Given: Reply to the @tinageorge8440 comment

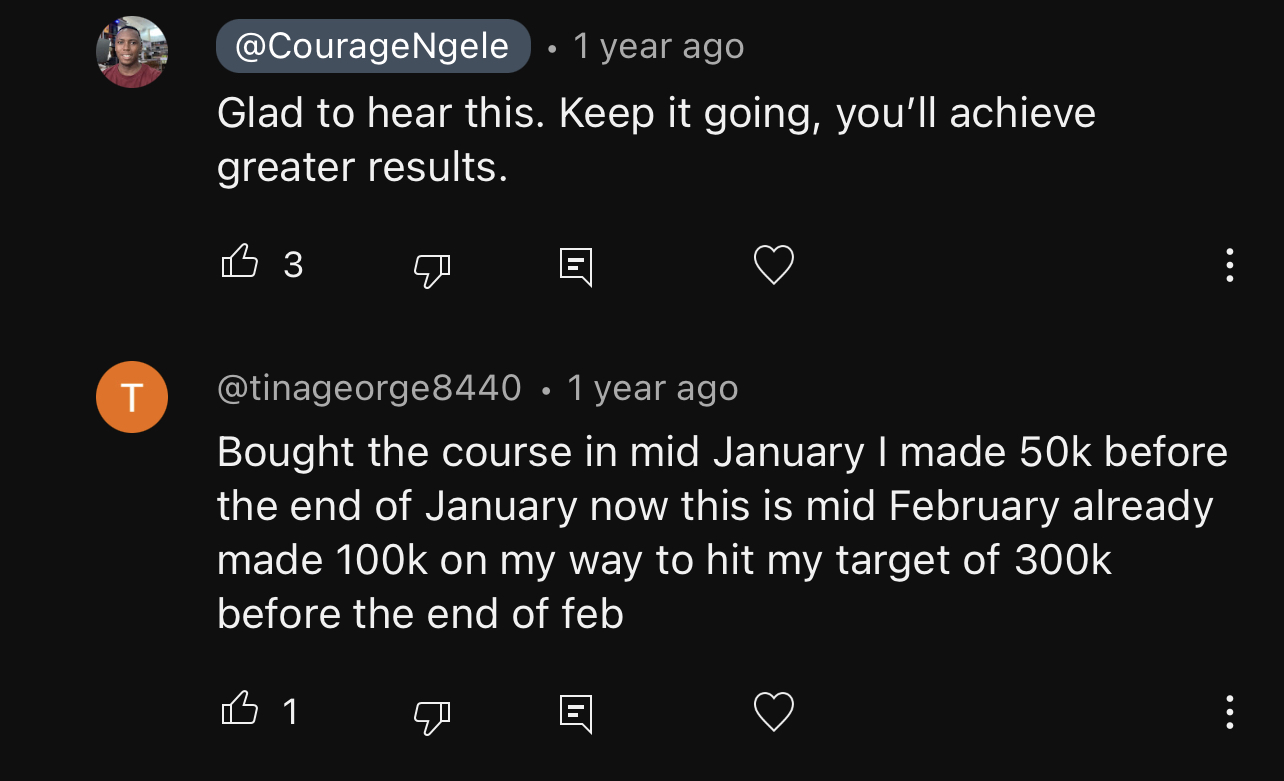Looking at the screenshot, I should pos(575,713).
